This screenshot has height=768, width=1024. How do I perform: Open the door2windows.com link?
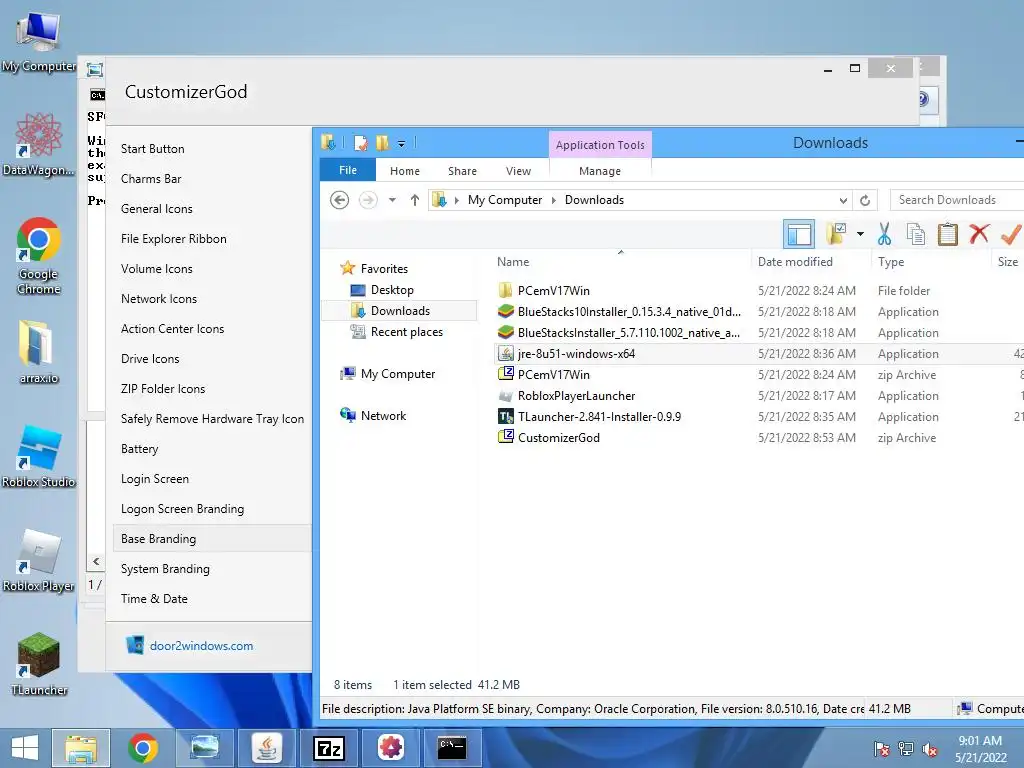[201, 646]
